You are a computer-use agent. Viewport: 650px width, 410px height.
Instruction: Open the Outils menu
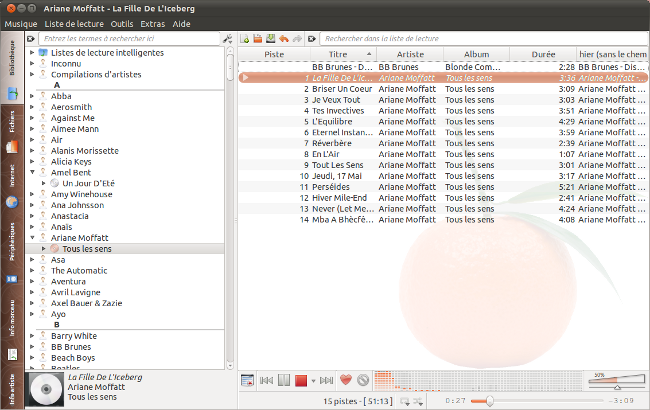[x=122, y=24]
